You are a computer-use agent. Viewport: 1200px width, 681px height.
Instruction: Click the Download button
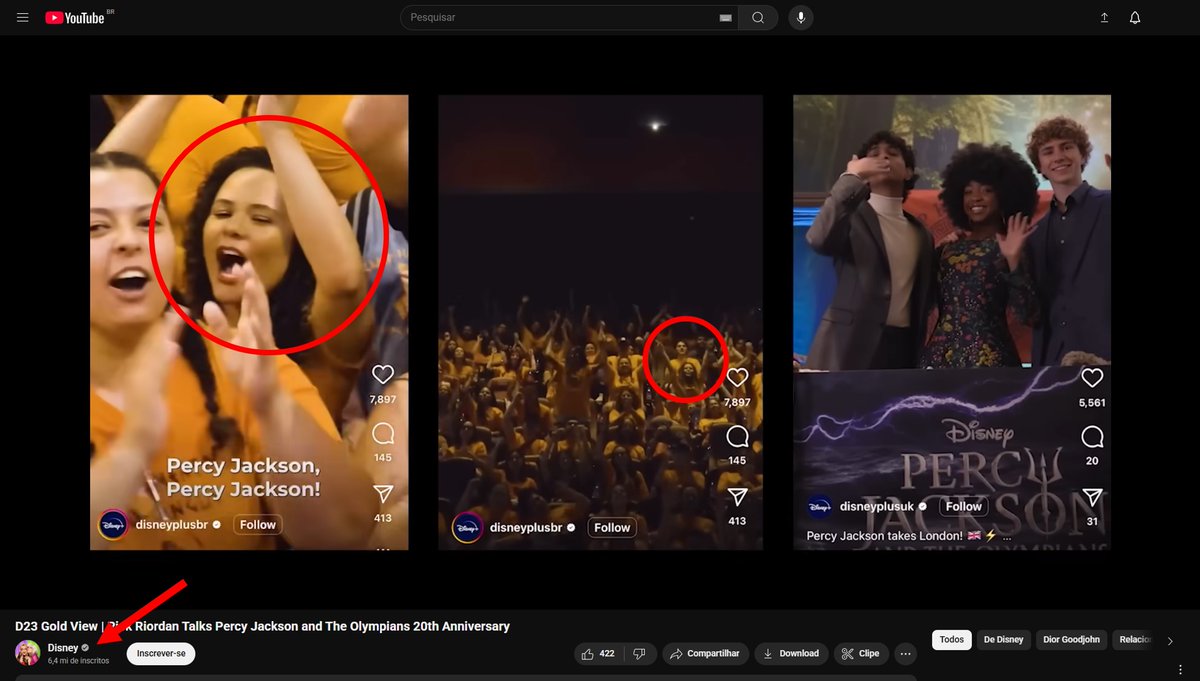coord(791,654)
